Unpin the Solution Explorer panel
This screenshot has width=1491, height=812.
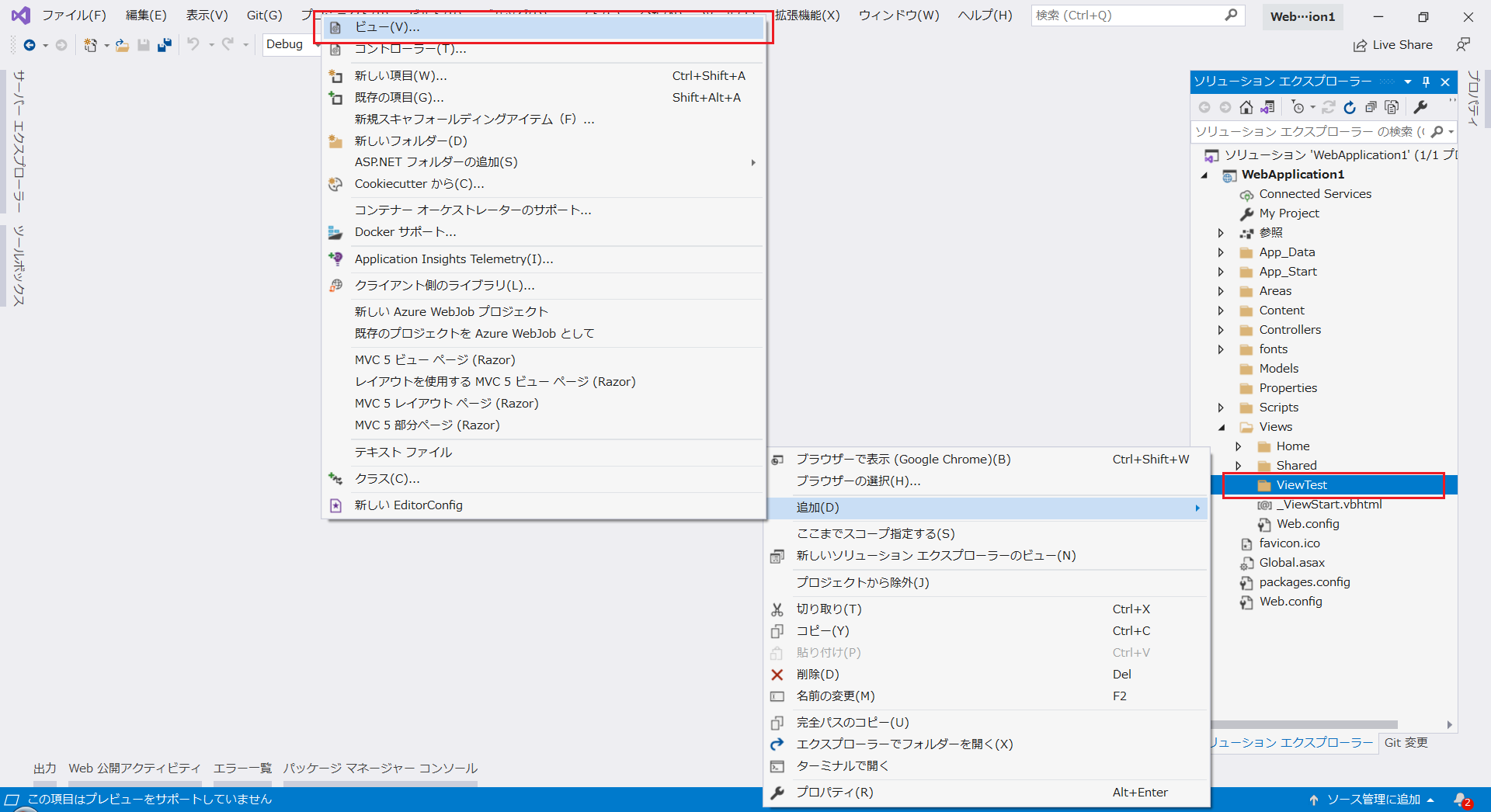(x=1426, y=82)
